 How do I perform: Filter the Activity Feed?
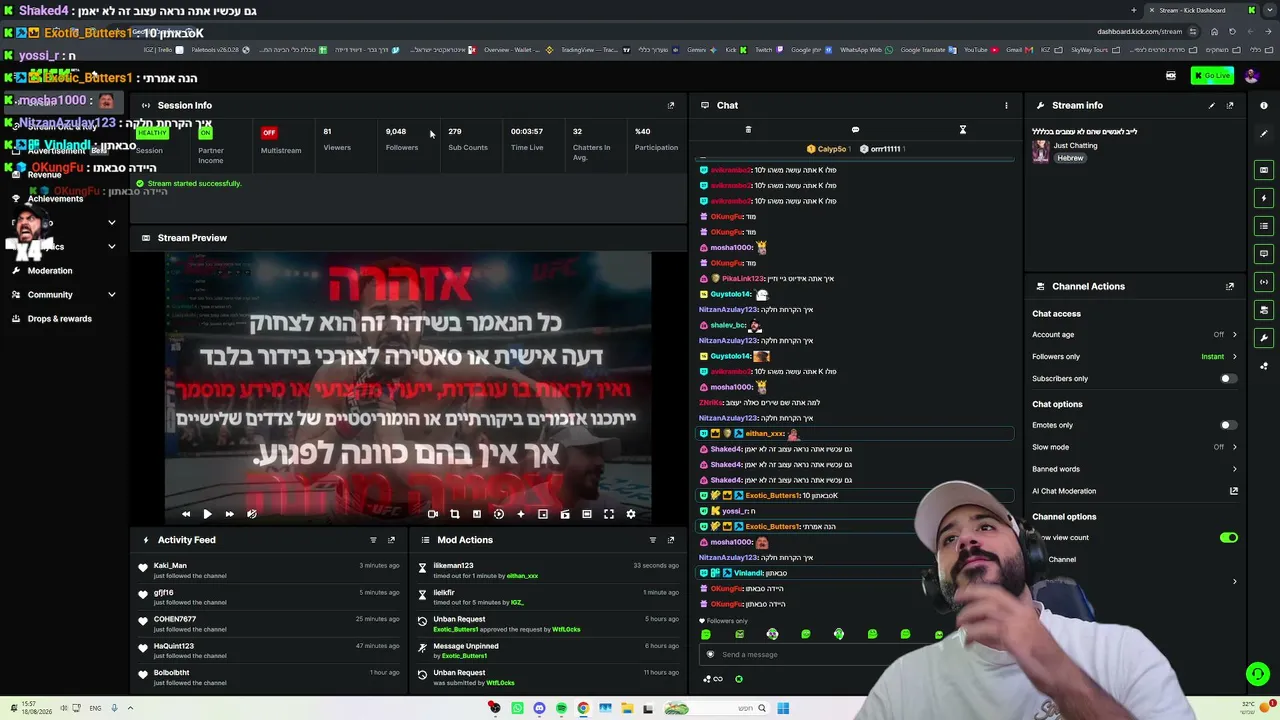pyautogui.click(x=373, y=540)
